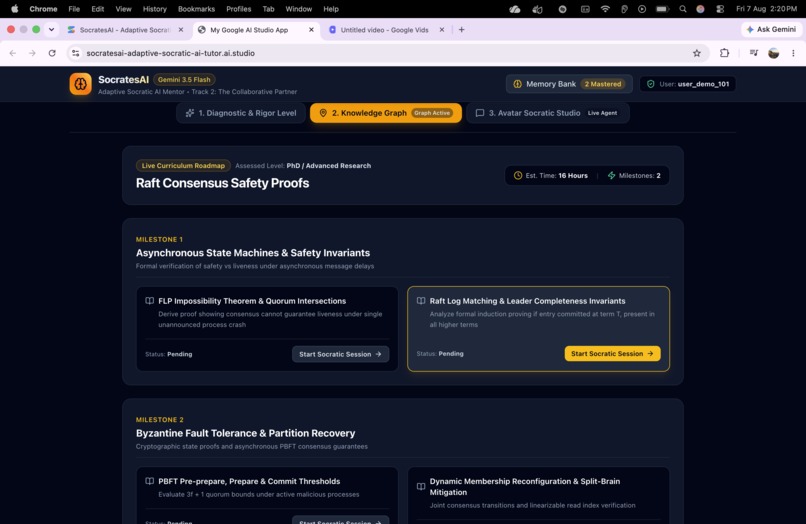Screen dimensions: 806x524
Task: Switch to 1. Diagnostic & Rigor Level tab
Action: pyautogui.click(x=241, y=113)
